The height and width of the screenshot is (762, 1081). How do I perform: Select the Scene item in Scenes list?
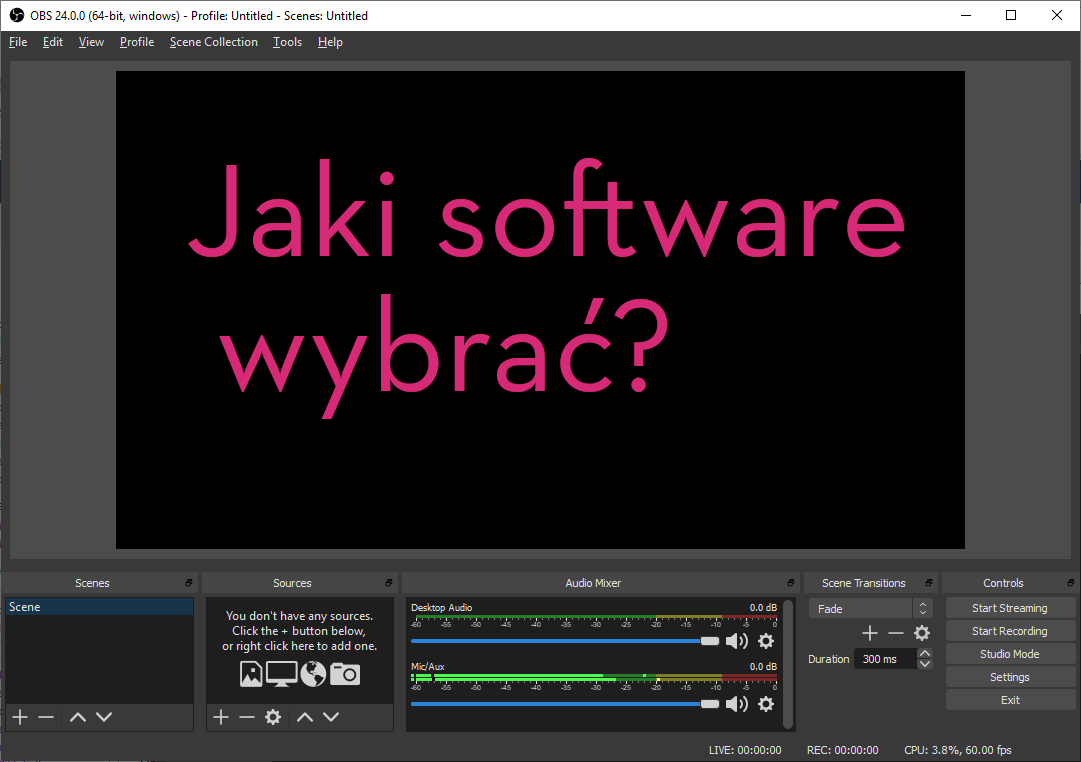[99, 607]
